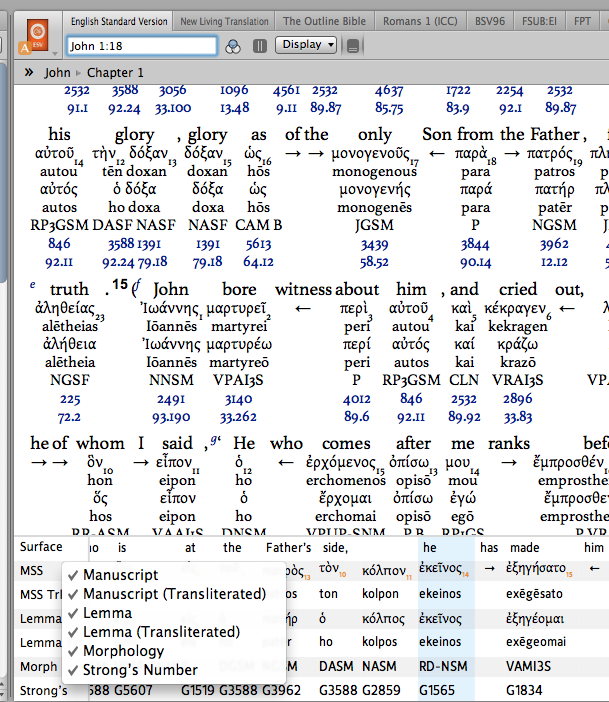Click Strong's number 3140 under martyreō

tap(238, 399)
